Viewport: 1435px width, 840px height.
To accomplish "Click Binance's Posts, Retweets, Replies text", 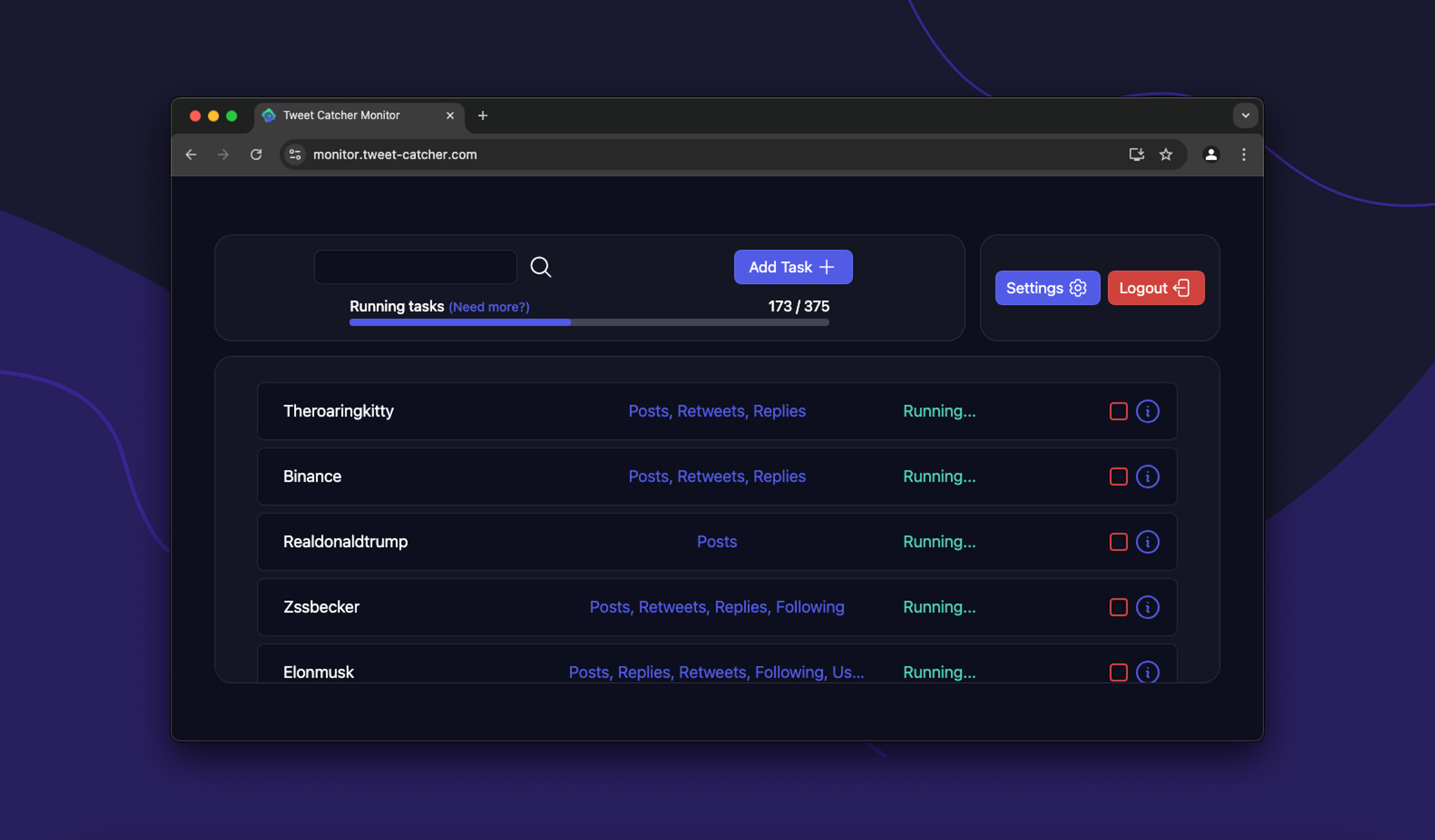I will click(x=717, y=477).
